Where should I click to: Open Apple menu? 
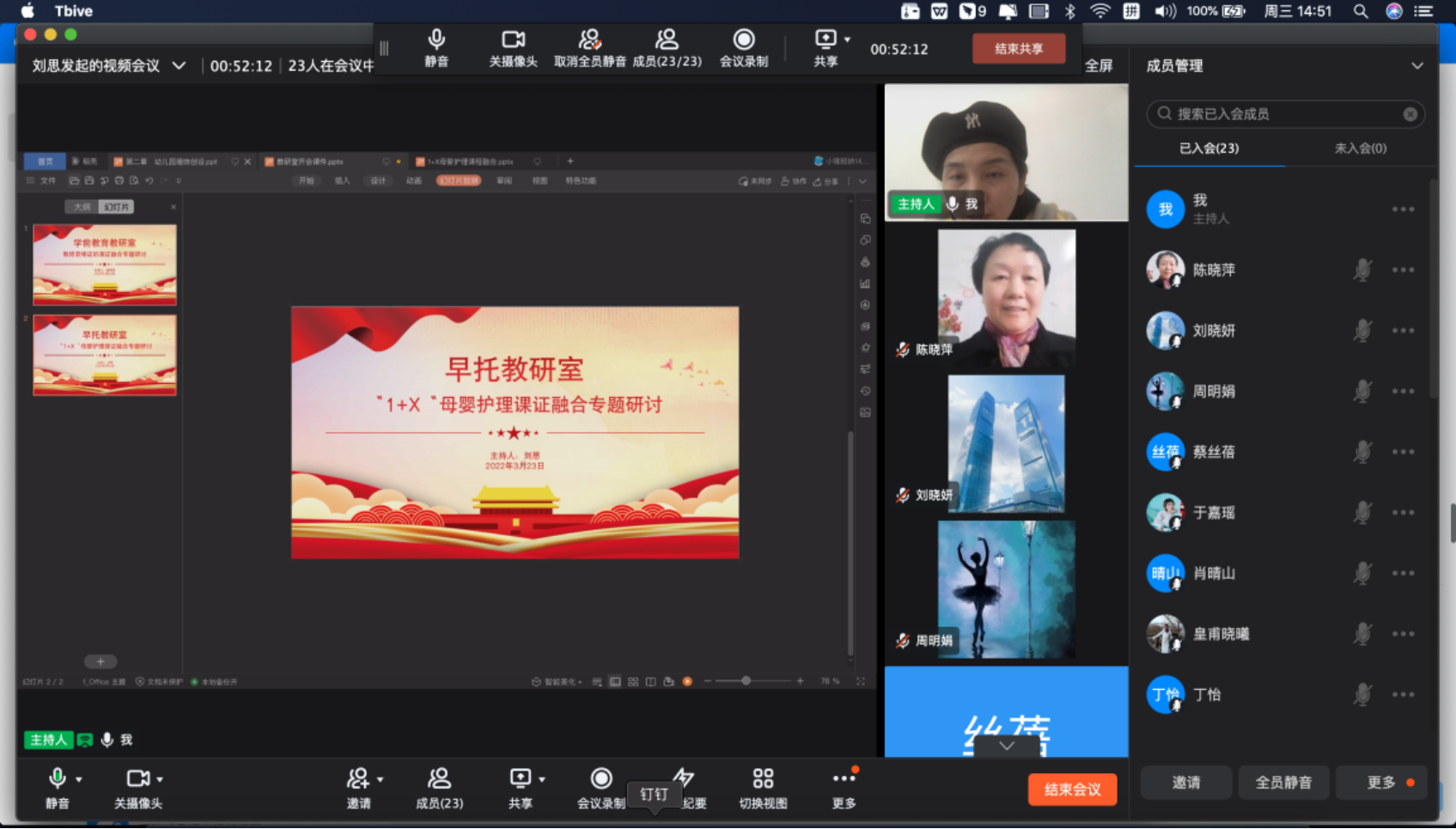(28, 11)
